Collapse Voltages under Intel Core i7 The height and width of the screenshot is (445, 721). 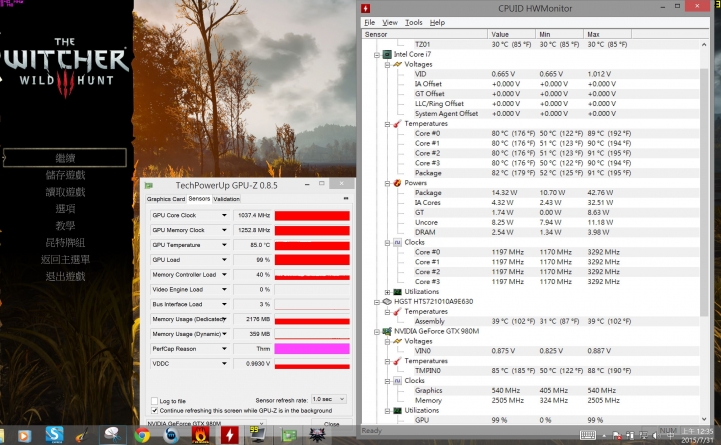click(x=387, y=64)
